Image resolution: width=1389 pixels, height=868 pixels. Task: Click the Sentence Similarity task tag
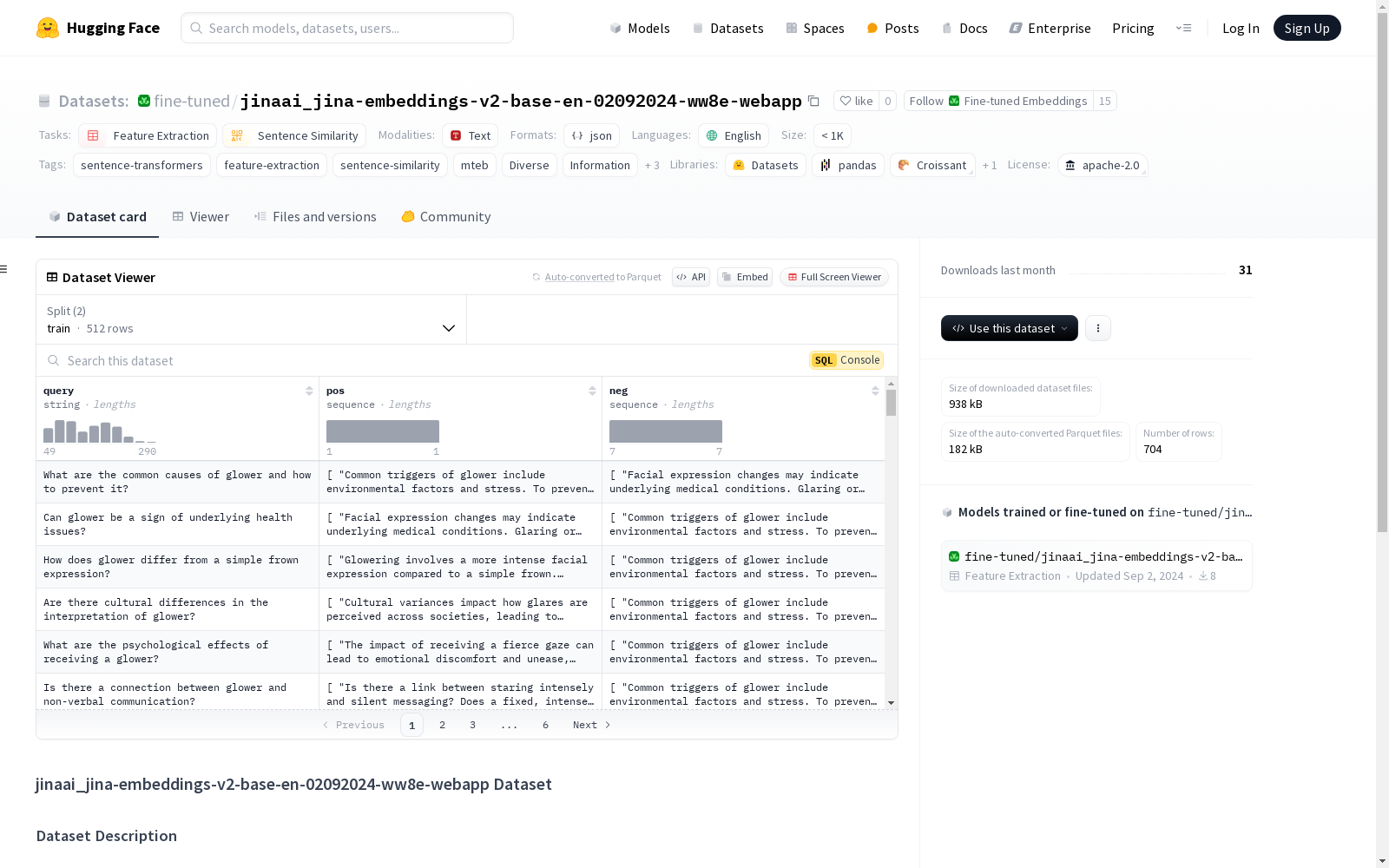coord(294,135)
